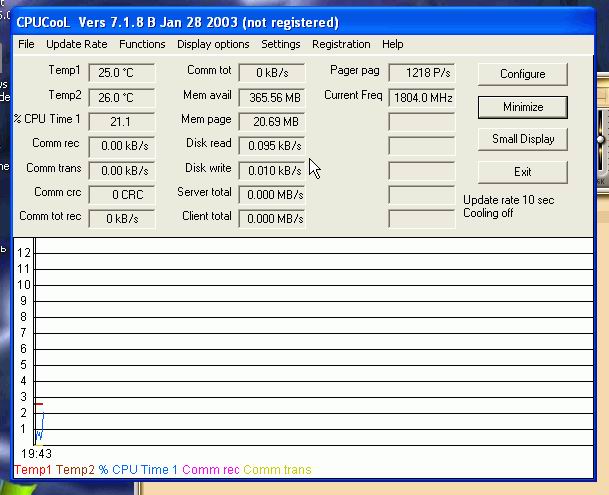
Task: Open the Display options menu
Action: point(213,44)
